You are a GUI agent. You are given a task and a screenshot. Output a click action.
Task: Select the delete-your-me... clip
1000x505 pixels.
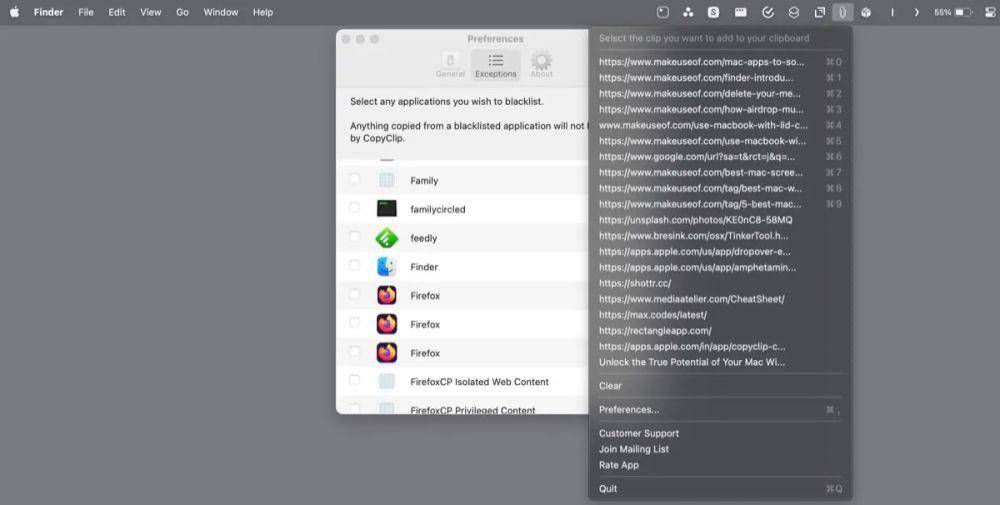(x=720, y=93)
